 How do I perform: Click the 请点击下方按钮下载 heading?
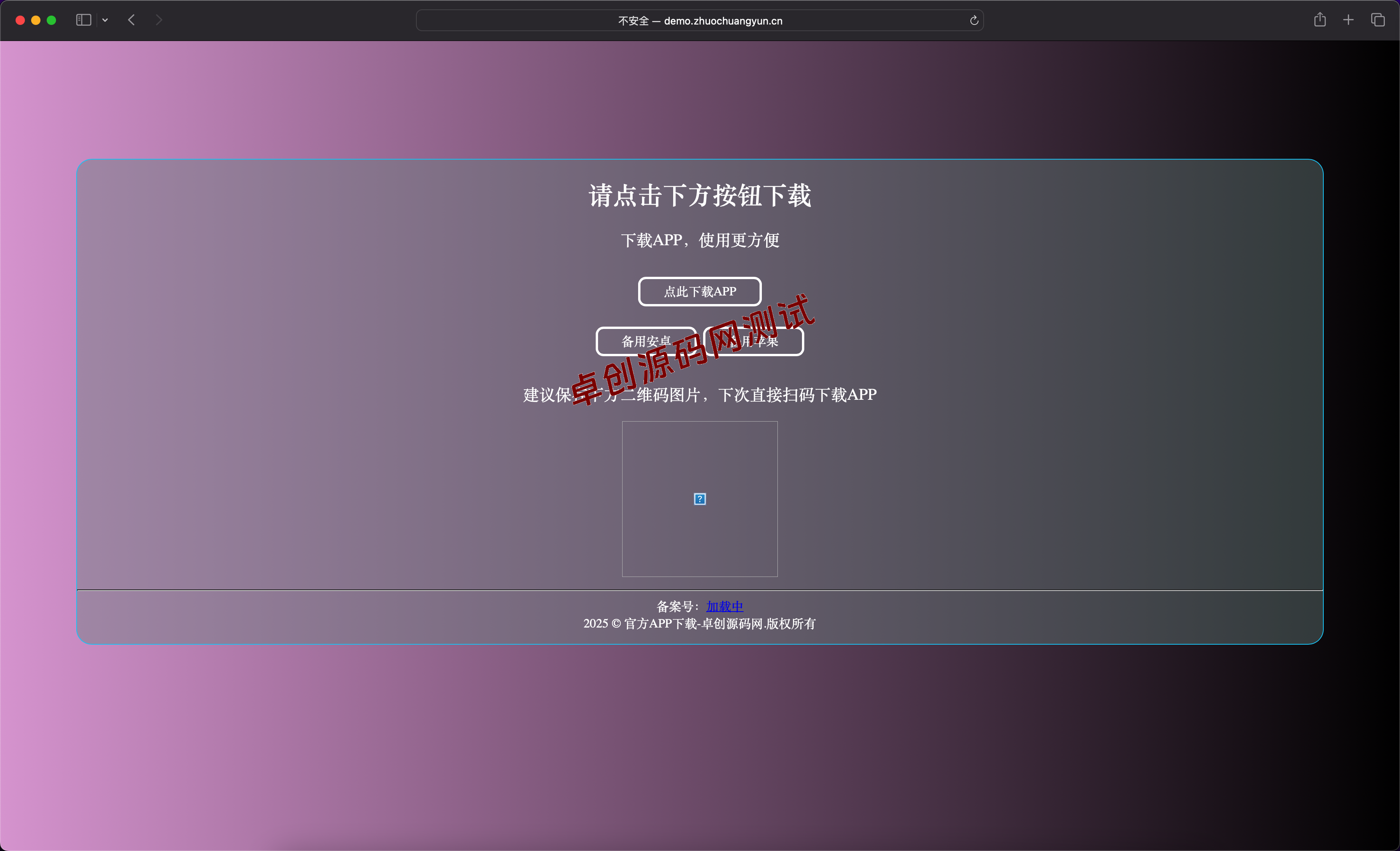click(700, 195)
